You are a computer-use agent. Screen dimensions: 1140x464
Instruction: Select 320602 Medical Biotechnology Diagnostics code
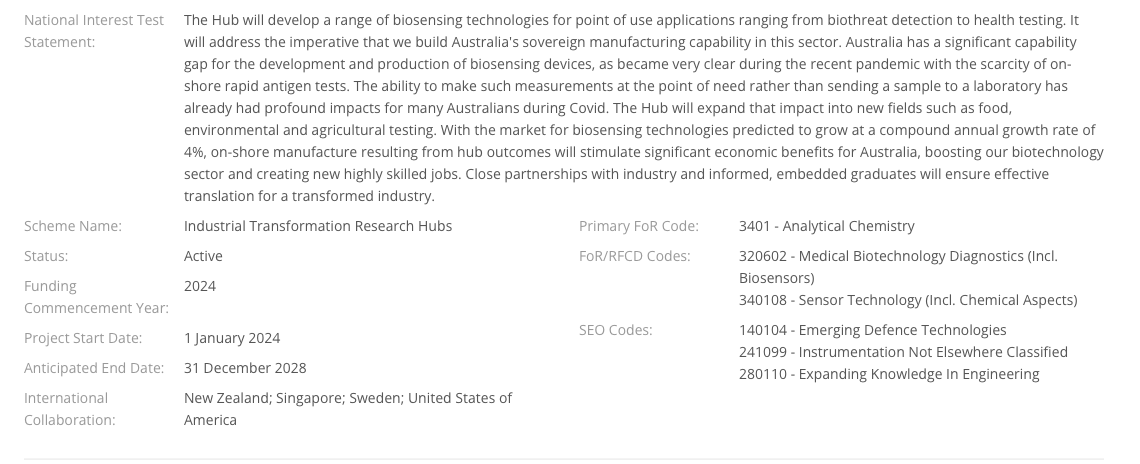[x=898, y=267]
